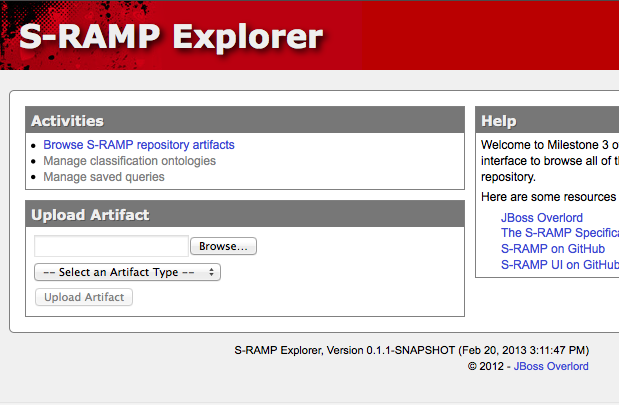
Task: Click 'Here are some resources' text
Action: [x=548, y=197]
